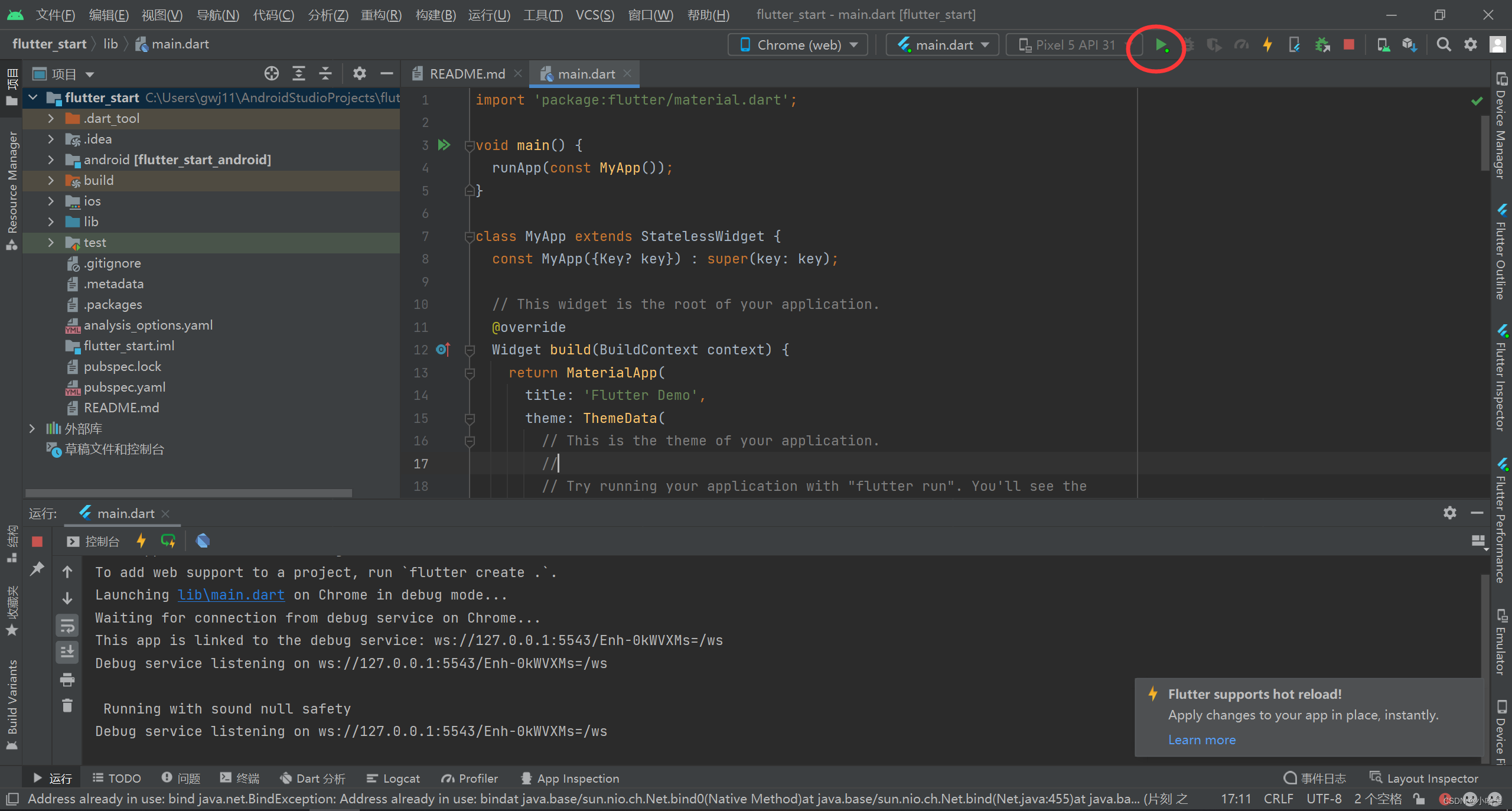Hide the project panel with minus icon
The height and width of the screenshot is (811, 1512).
[387, 74]
